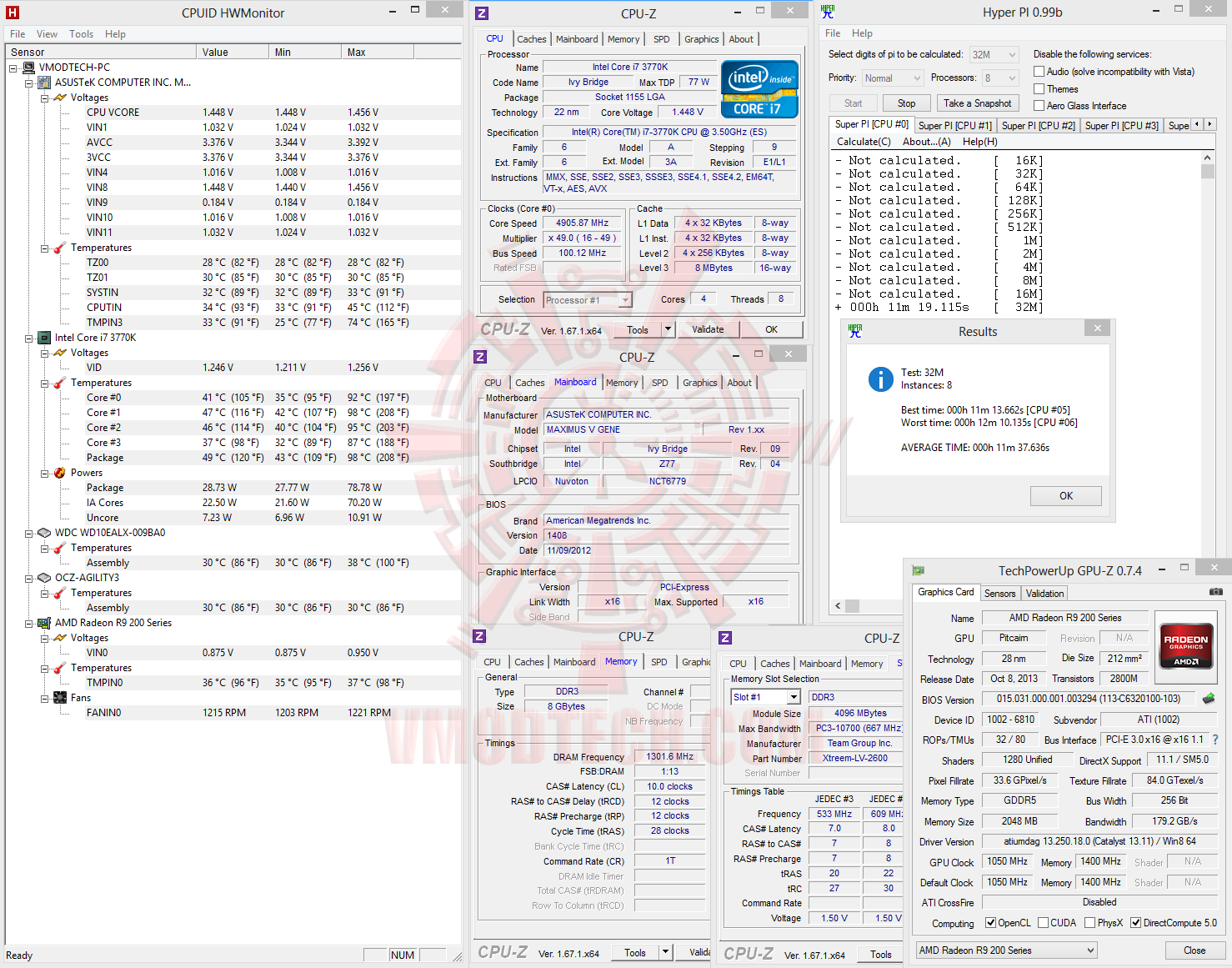The width and height of the screenshot is (1232, 968).
Task: Click the Temperatures thermometer icon under WDC drive
Action: click(60, 548)
